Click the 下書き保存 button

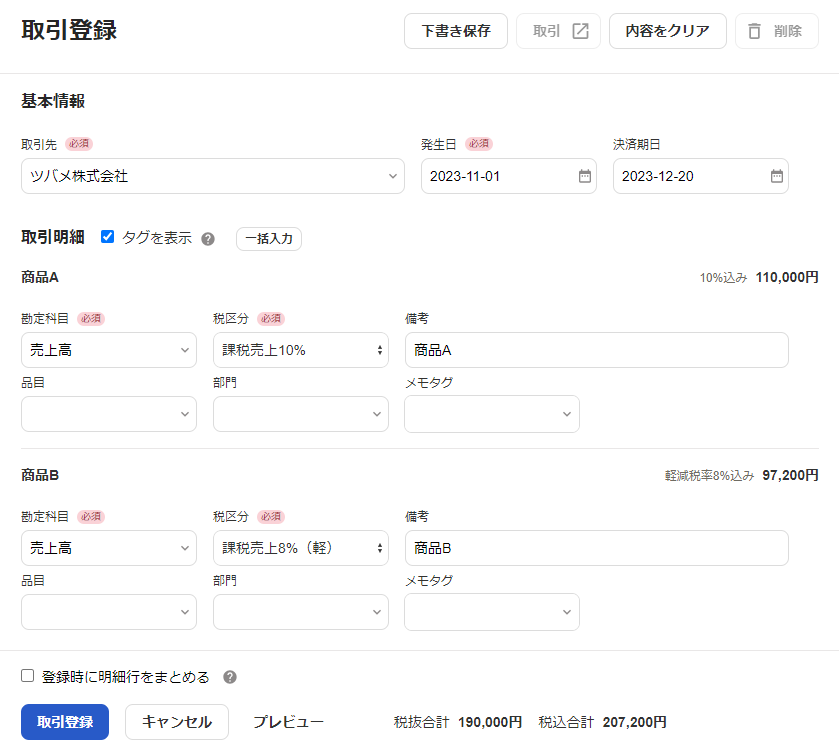456,31
